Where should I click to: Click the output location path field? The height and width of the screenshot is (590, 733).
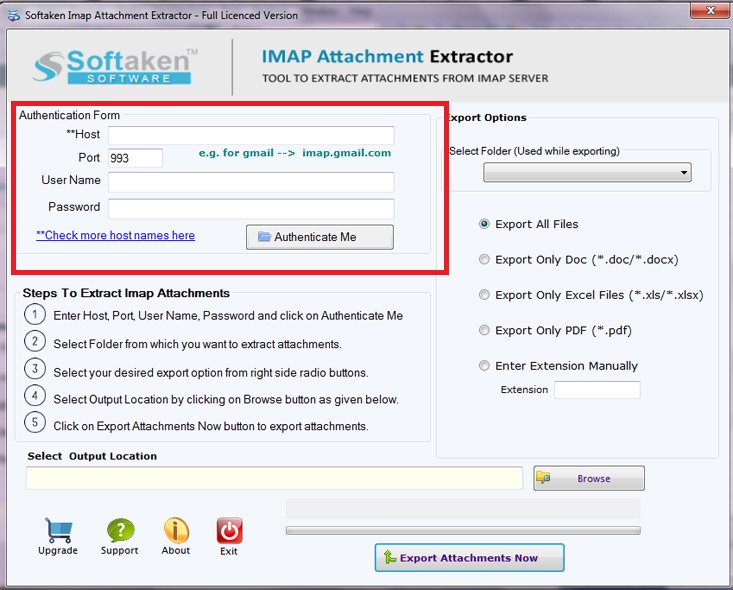click(x=274, y=478)
